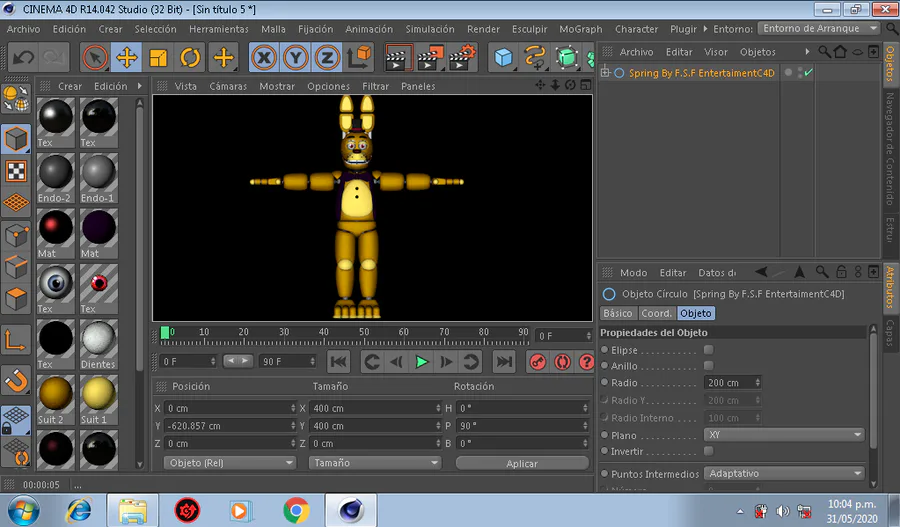
Task: Open the Simulación menu
Action: tap(430, 29)
